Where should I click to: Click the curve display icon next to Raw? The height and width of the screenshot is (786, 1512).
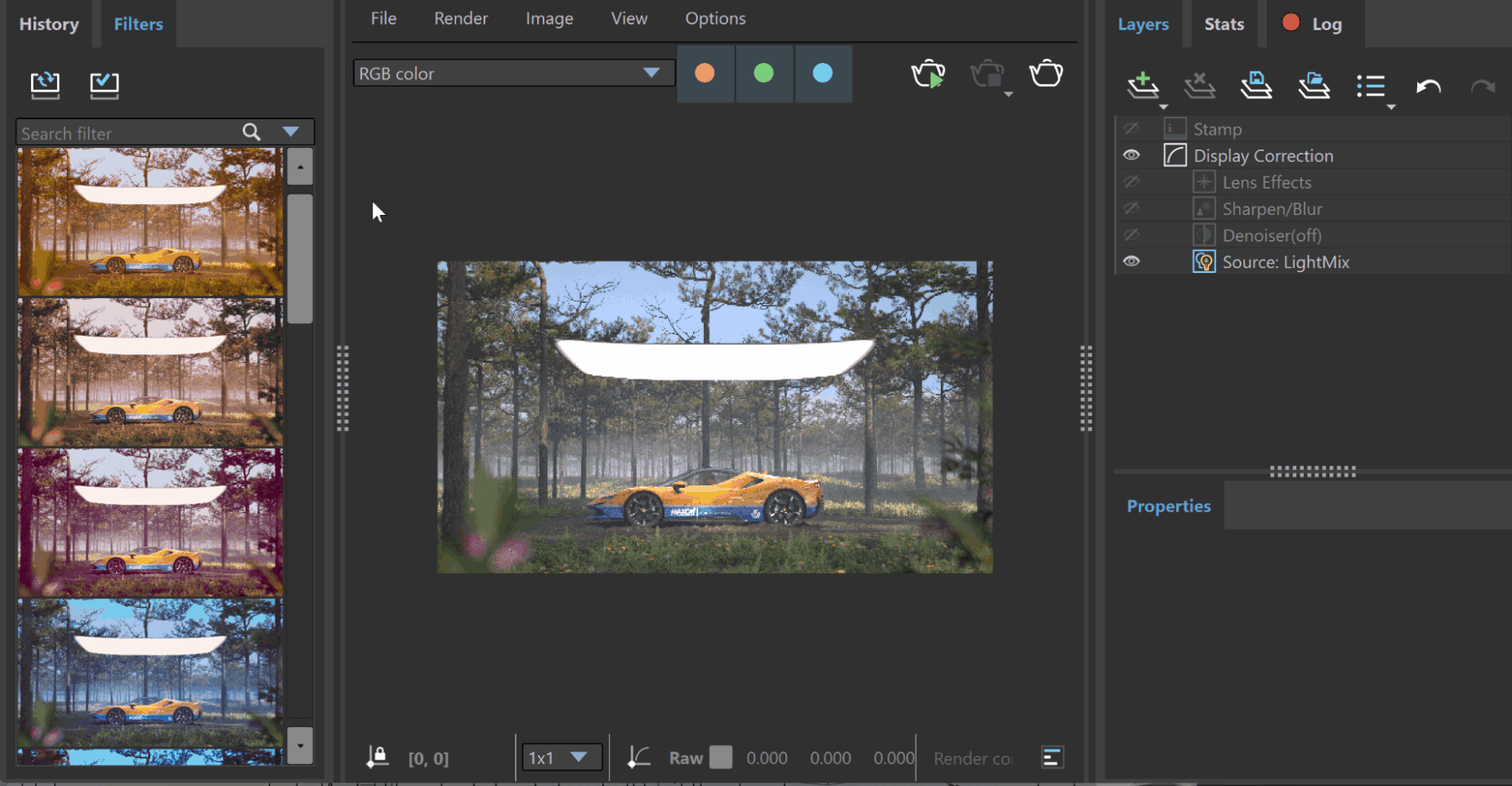click(638, 757)
